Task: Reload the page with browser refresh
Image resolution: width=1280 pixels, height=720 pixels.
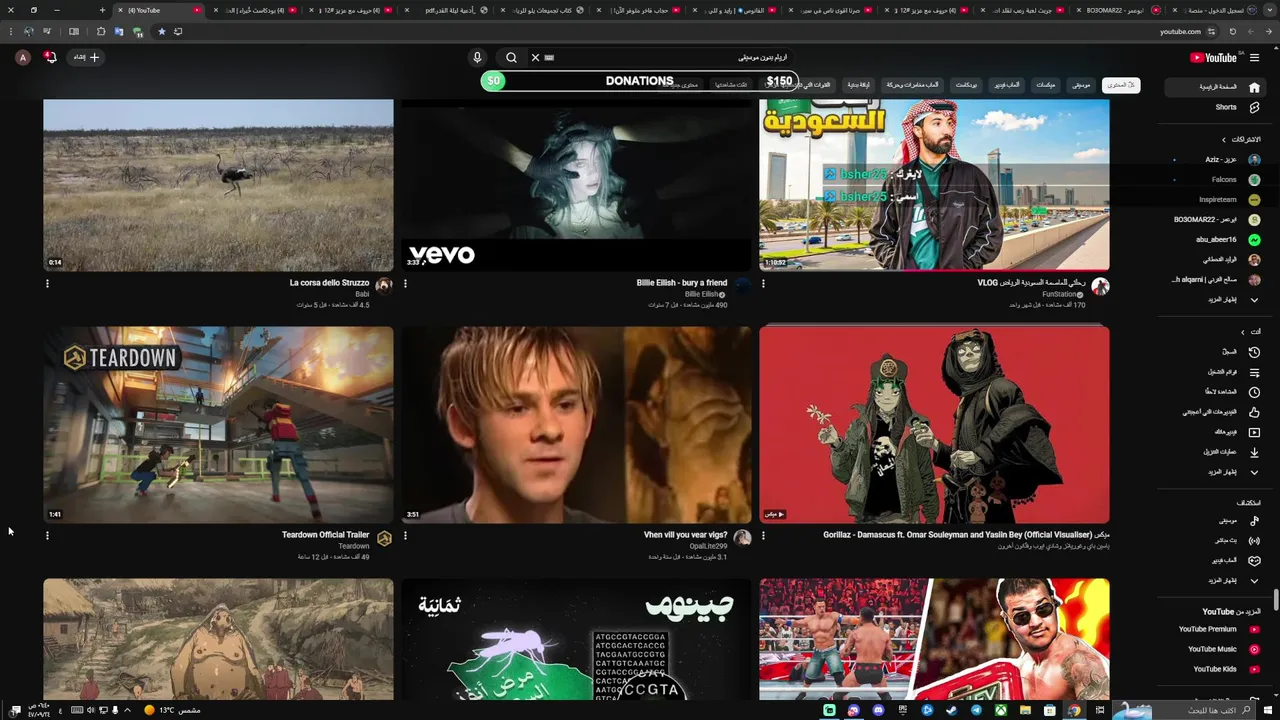Action: point(1233,32)
